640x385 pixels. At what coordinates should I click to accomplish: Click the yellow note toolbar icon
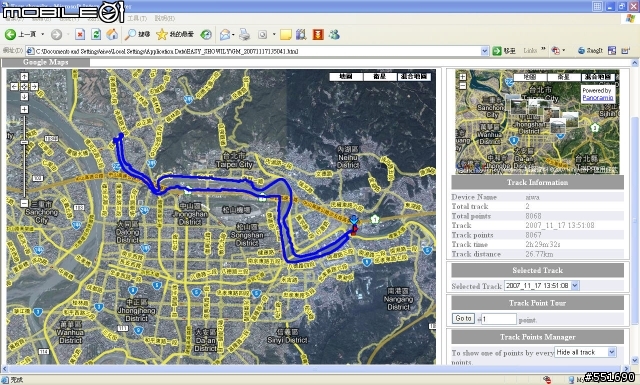(x=286, y=35)
